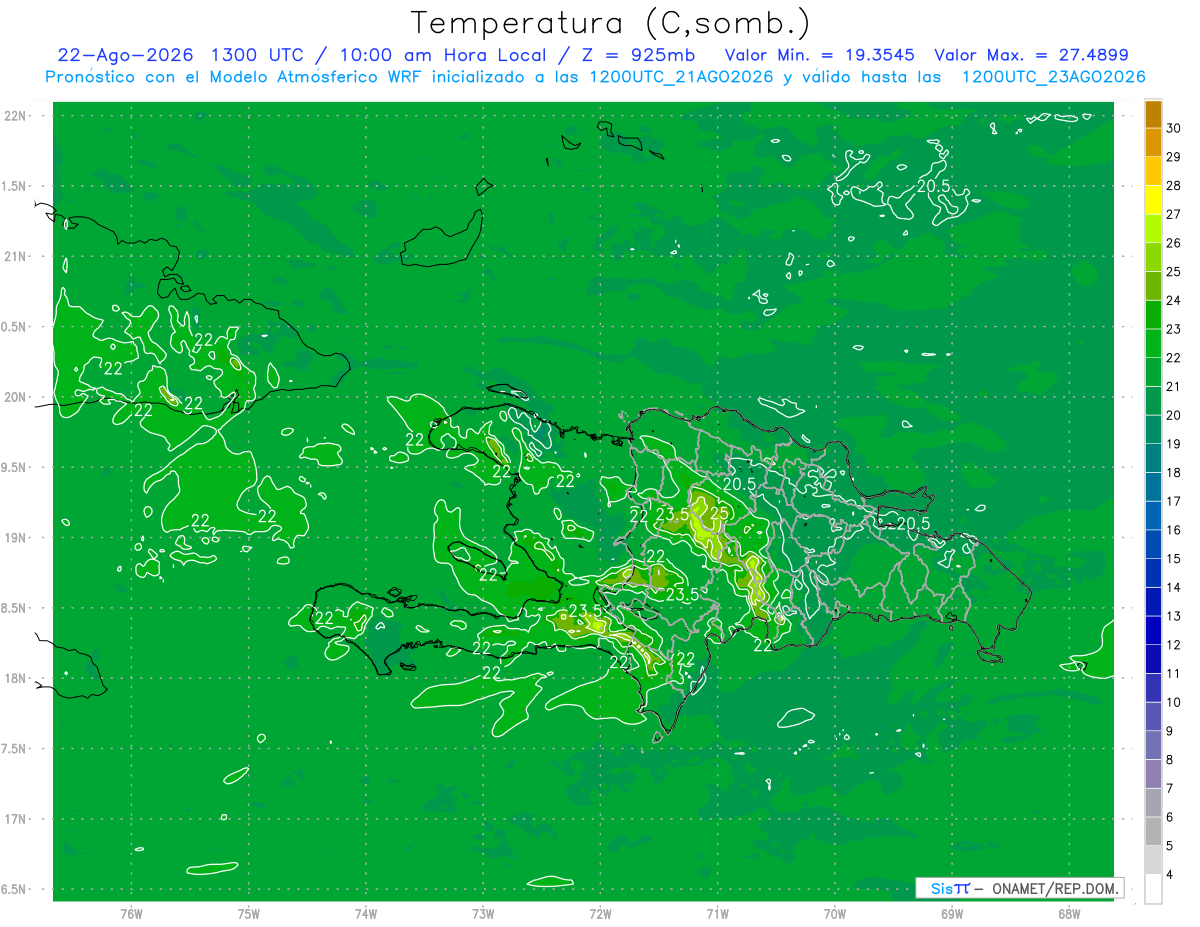Click the '72W' longitude axis label
Viewport: 1200px width, 927px height.
pyautogui.click(x=601, y=913)
